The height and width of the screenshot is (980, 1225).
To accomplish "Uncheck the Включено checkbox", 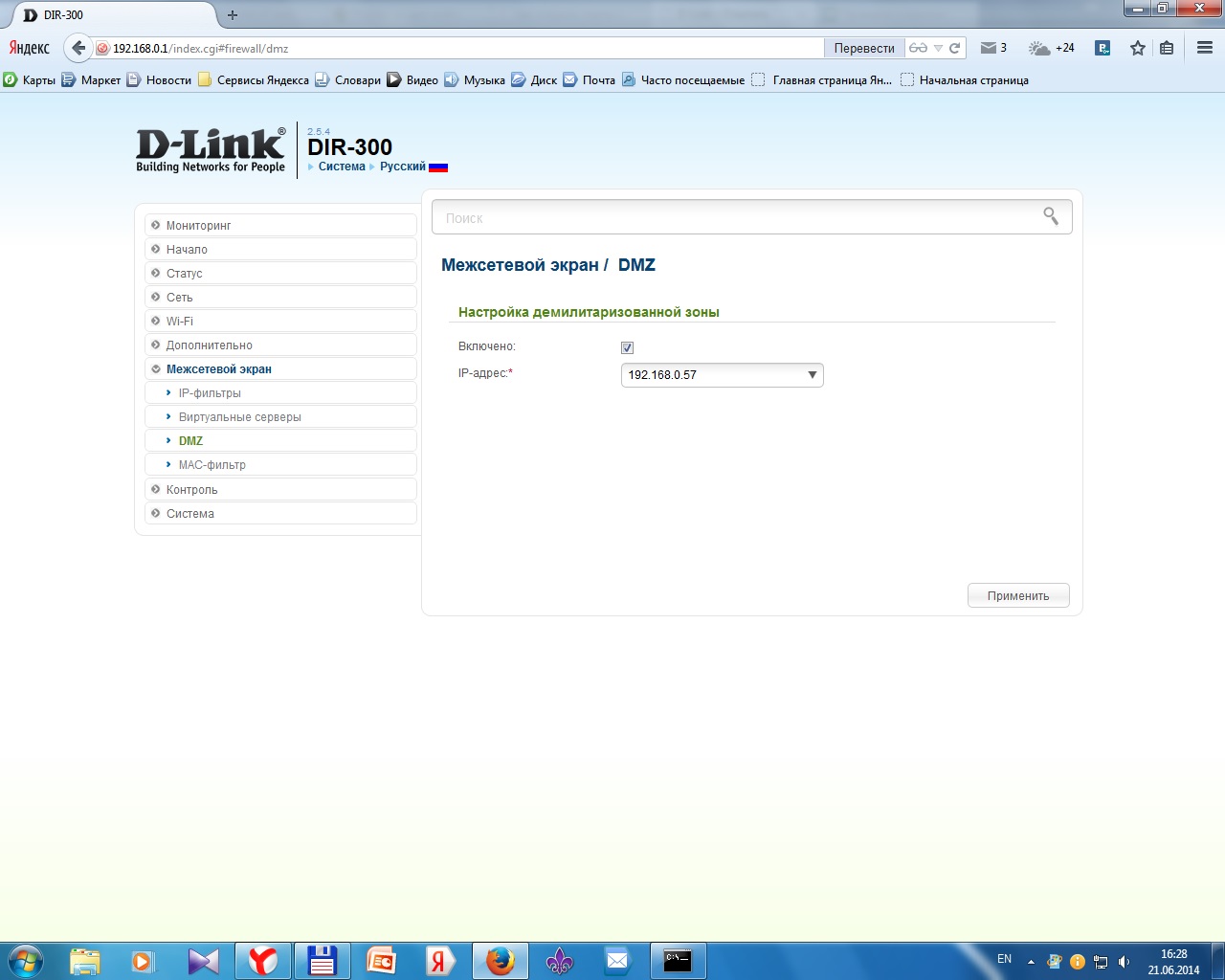I will 627,347.
